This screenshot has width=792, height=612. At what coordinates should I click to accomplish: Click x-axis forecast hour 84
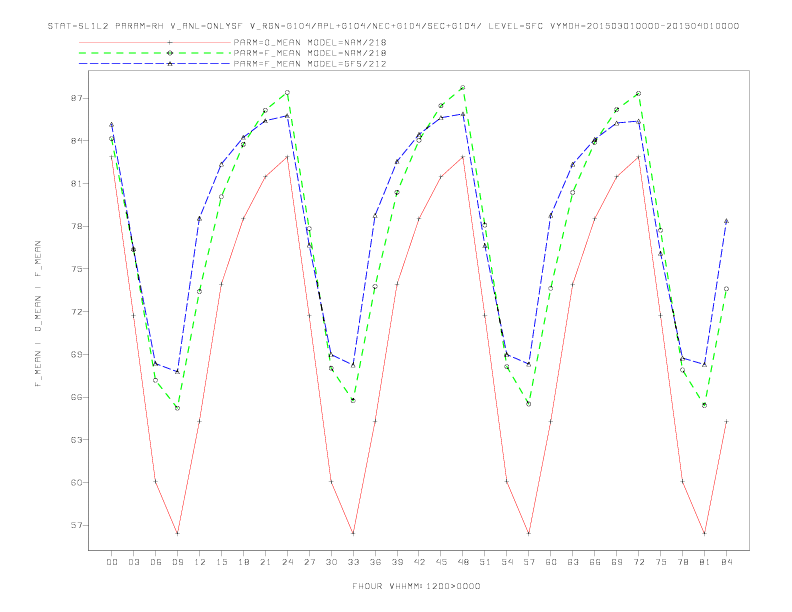click(x=726, y=562)
